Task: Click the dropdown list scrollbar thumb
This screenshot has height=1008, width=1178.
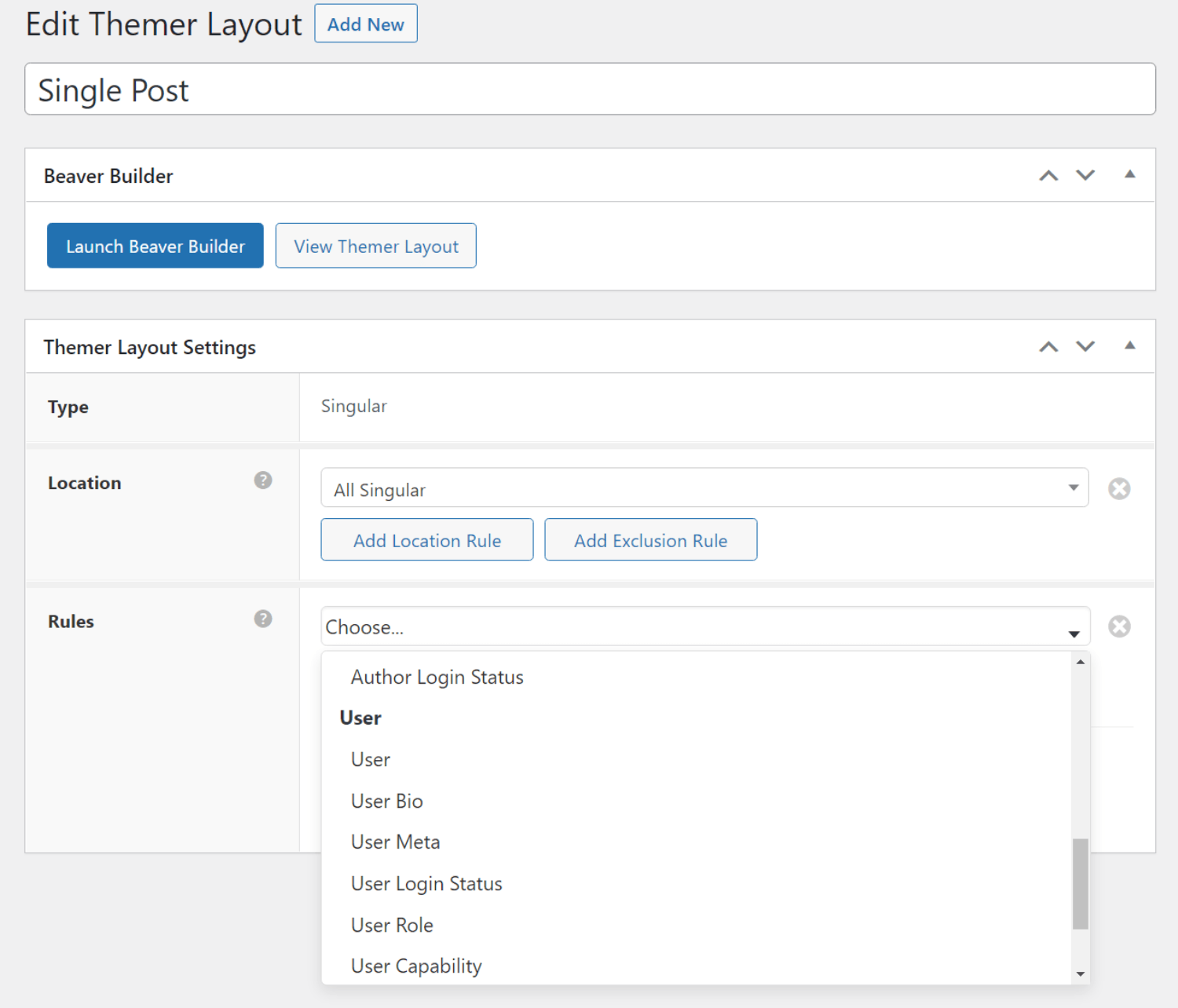Action: click(1081, 884)
